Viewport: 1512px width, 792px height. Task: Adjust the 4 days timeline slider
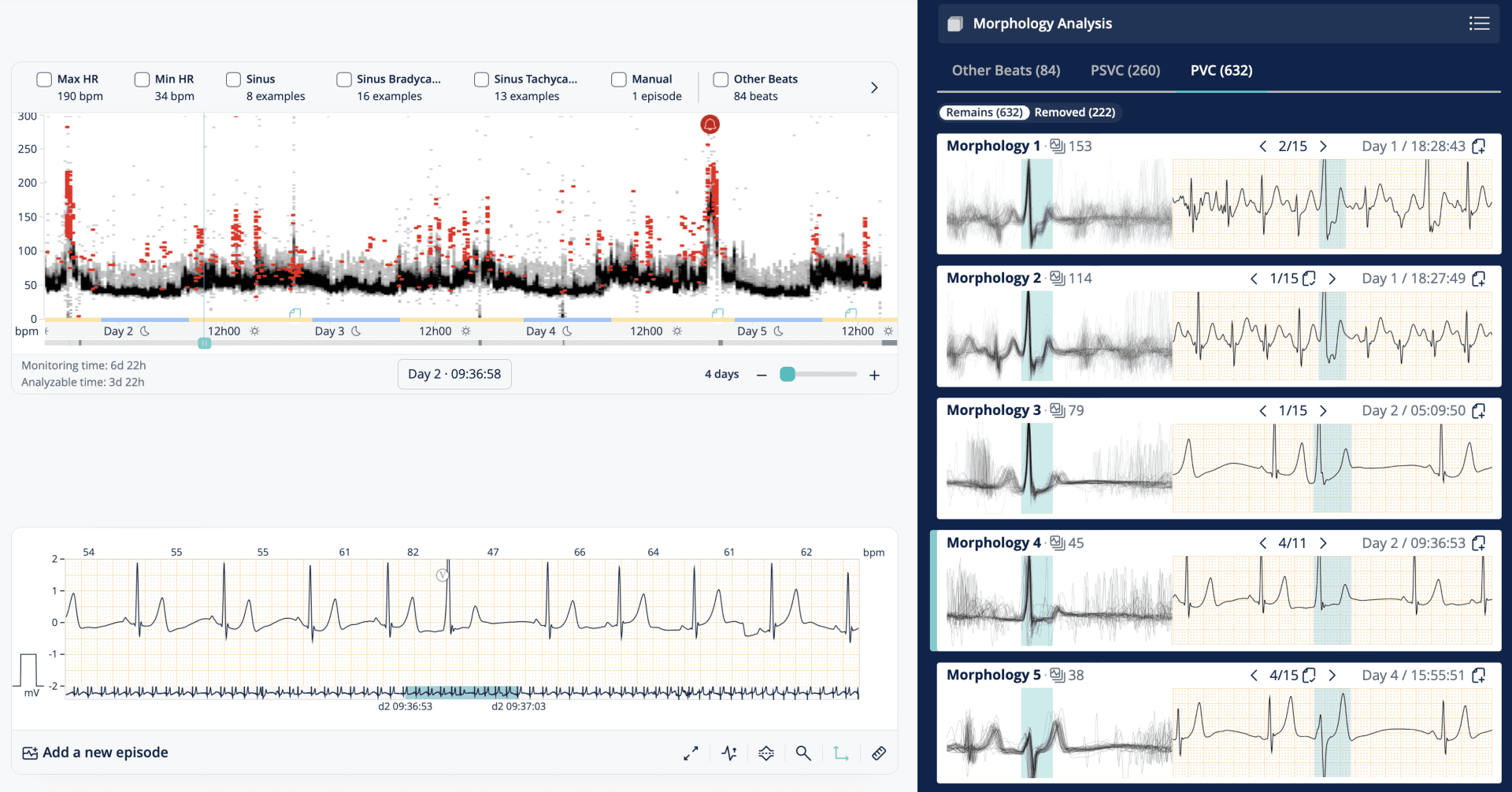coord(788,374)
